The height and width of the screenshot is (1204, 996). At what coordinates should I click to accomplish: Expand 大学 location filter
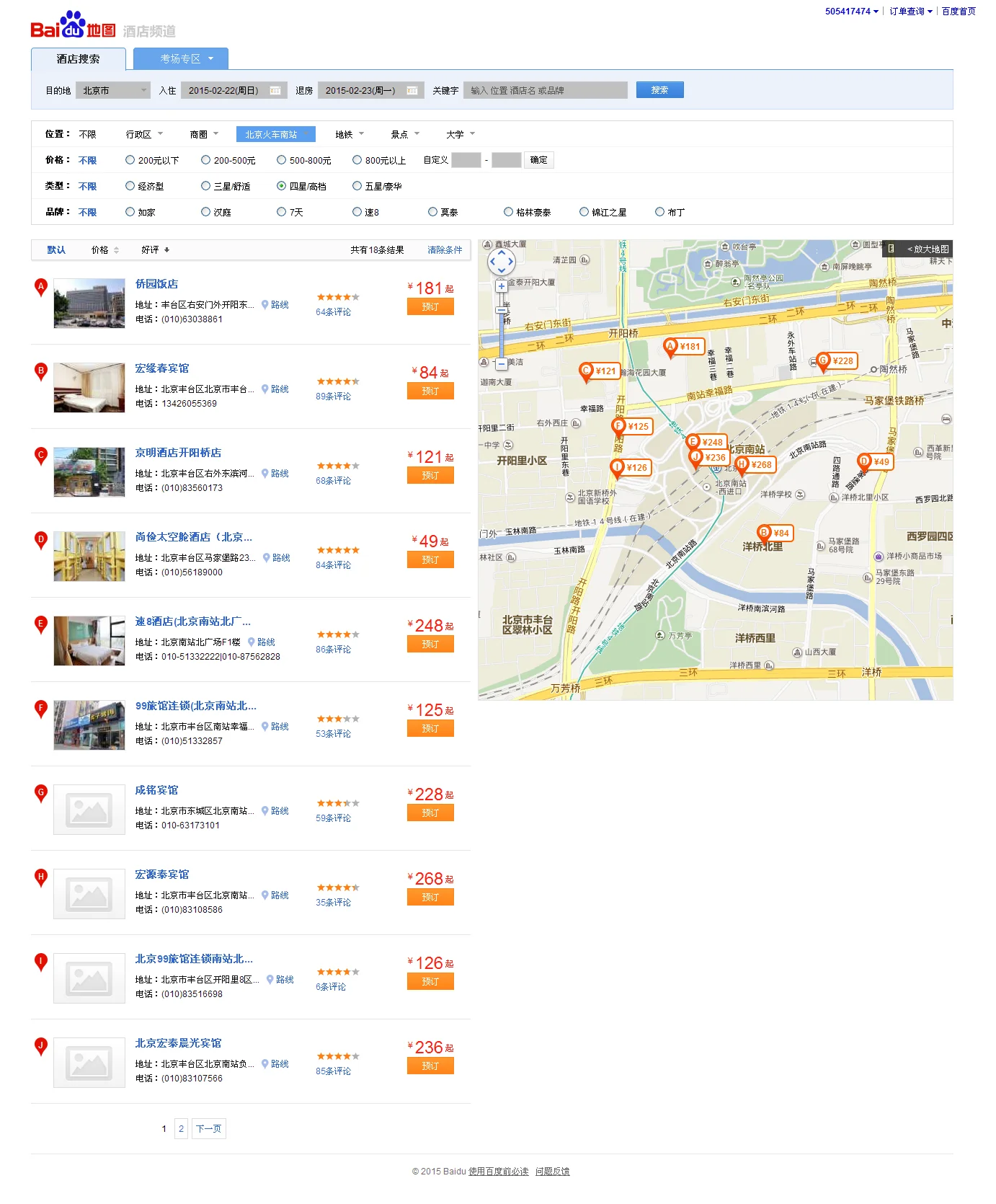coord(461,135)
